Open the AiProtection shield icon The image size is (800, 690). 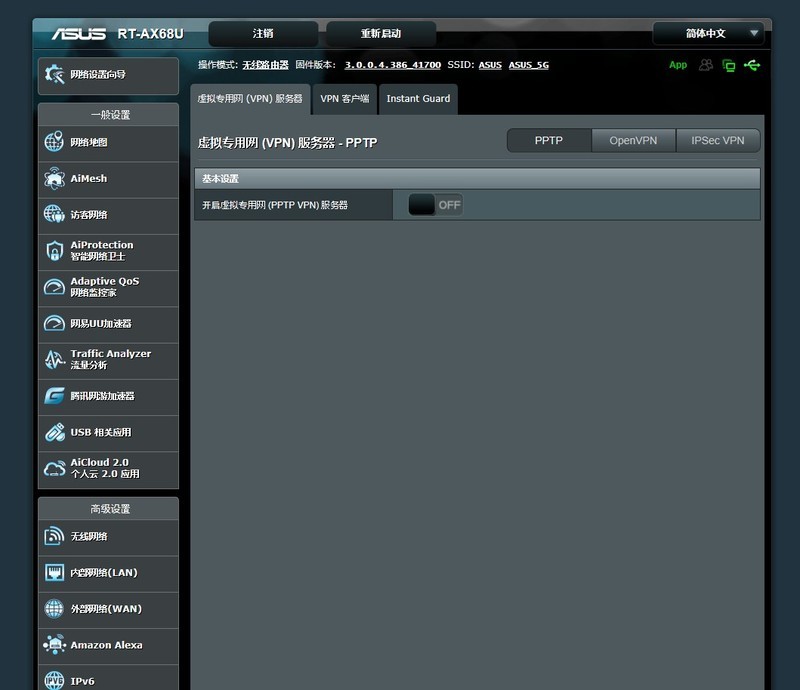point(54,251)
